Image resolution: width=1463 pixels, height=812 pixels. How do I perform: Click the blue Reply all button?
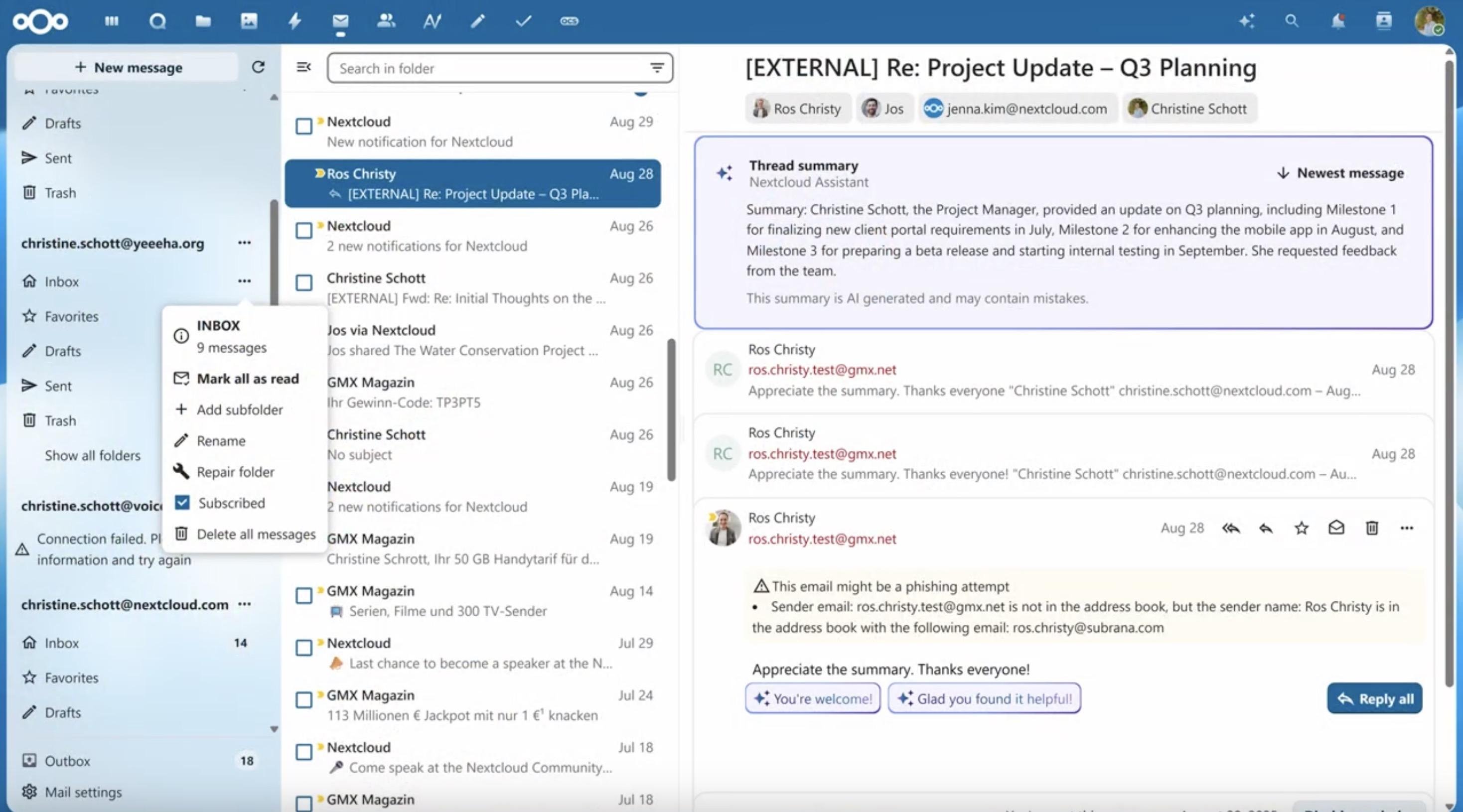(x=1374, y=698)
